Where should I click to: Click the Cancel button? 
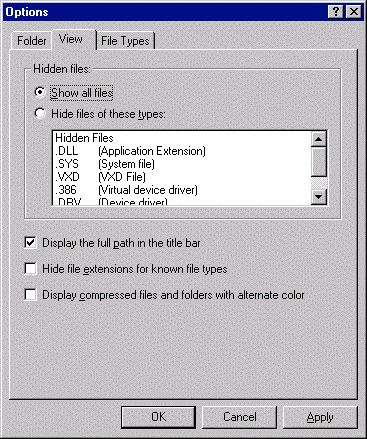(x=239, y=417)
